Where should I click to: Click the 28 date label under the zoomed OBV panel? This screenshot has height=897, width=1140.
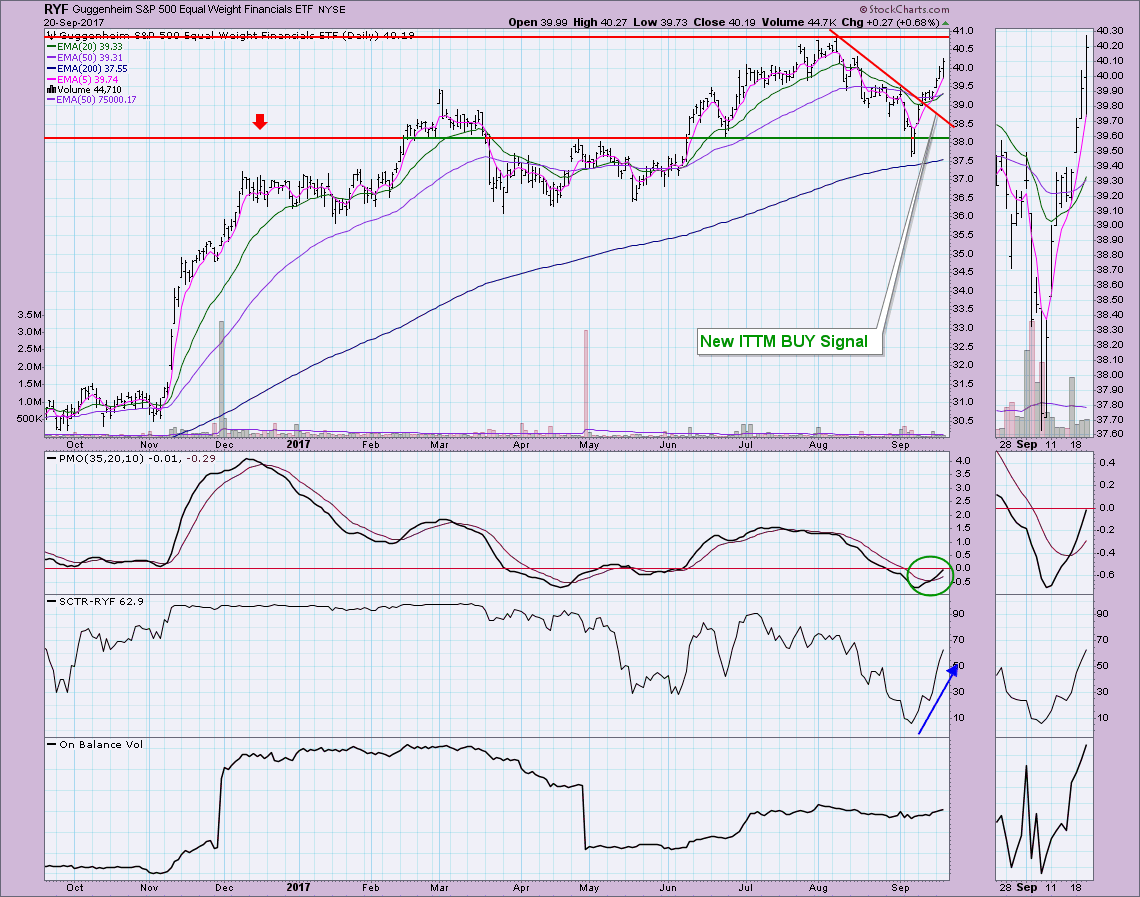tap(1005, 888)
